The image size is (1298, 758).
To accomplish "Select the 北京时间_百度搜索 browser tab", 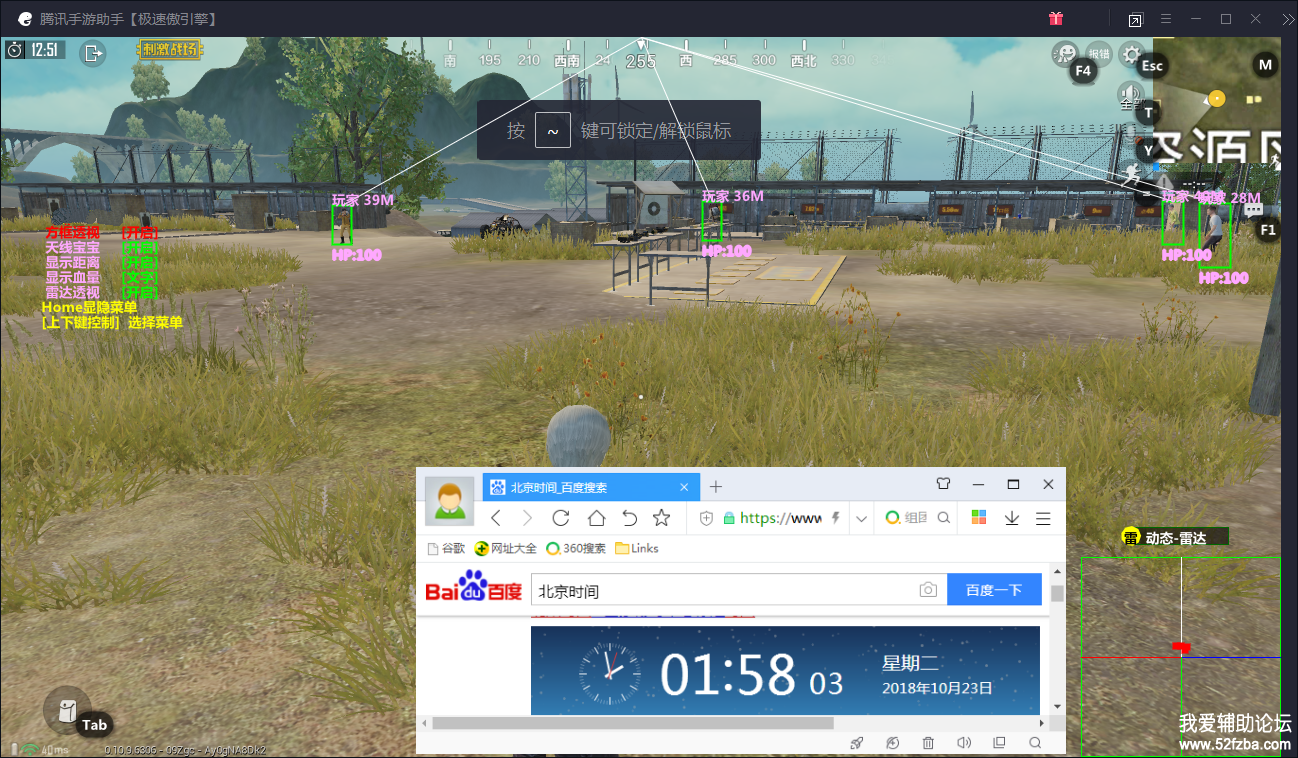I will (x=590, y=487).
